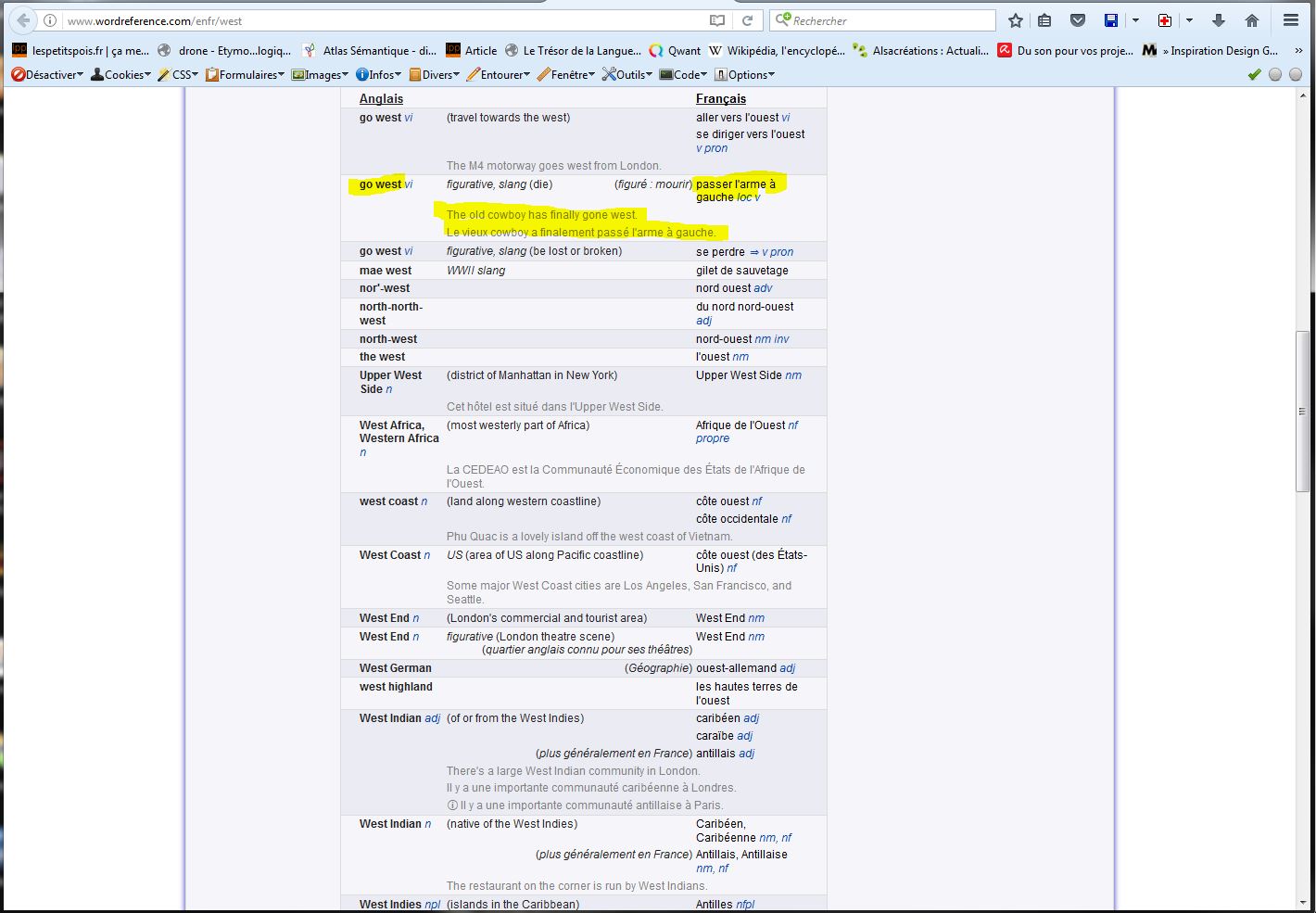This screenshot has height=913, width=1316.
Task: Expand dropdown arrow next to floppy icon
Action: click(1135, 20)
